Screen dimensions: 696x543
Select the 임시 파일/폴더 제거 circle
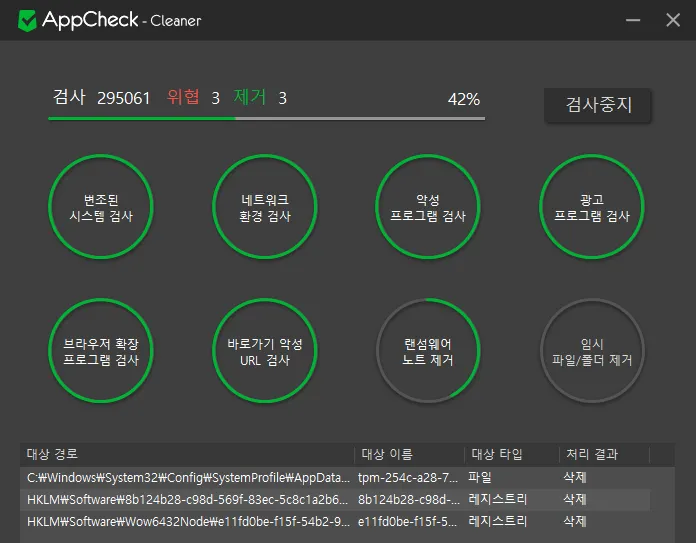(x=592, y=351)
